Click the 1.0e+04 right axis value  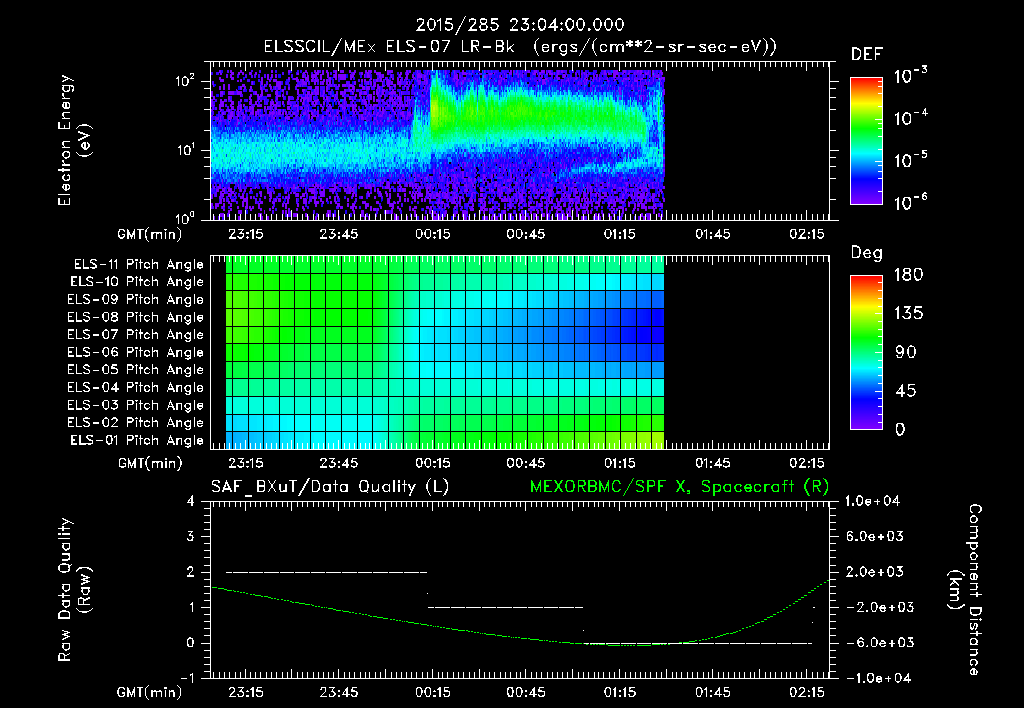[x=872, y=501]
